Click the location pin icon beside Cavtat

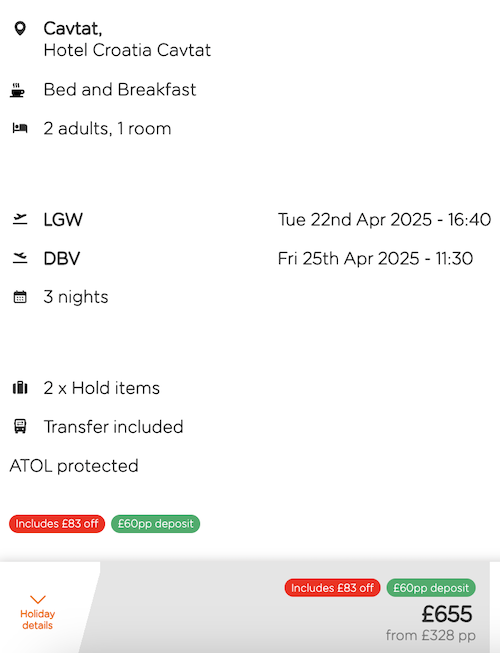(x=20, y=29)
